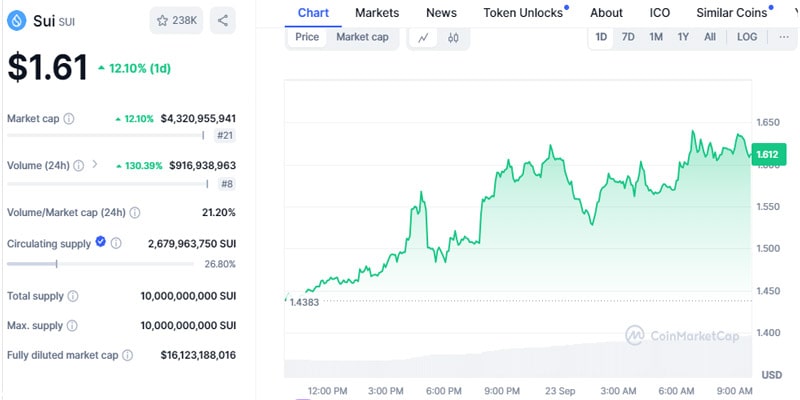The height and width of the screenshot is (400, 800).
Task: Click the volume rank #8 badge
Action: pos(227,184)
